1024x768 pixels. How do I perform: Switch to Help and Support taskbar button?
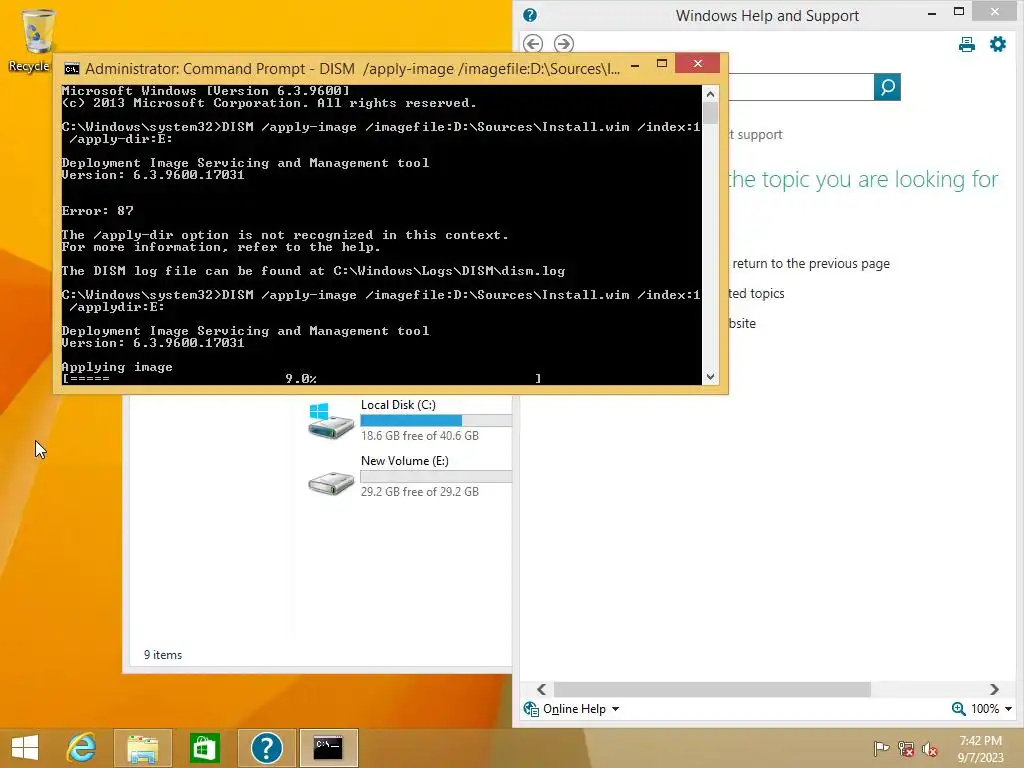click(266, 748)
